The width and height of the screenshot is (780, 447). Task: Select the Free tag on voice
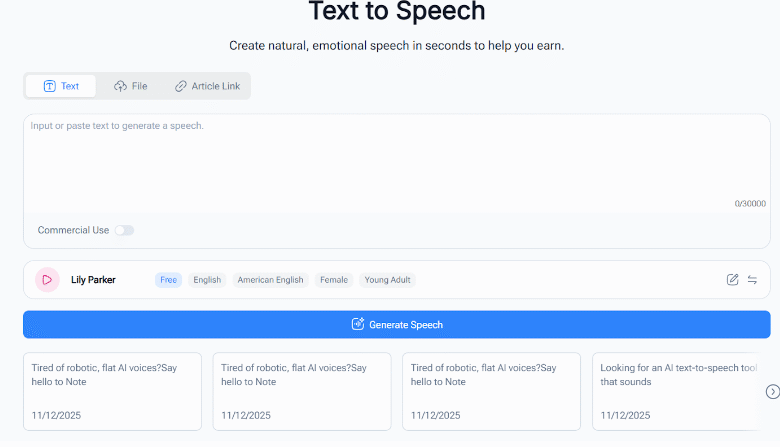coord(168,280)
